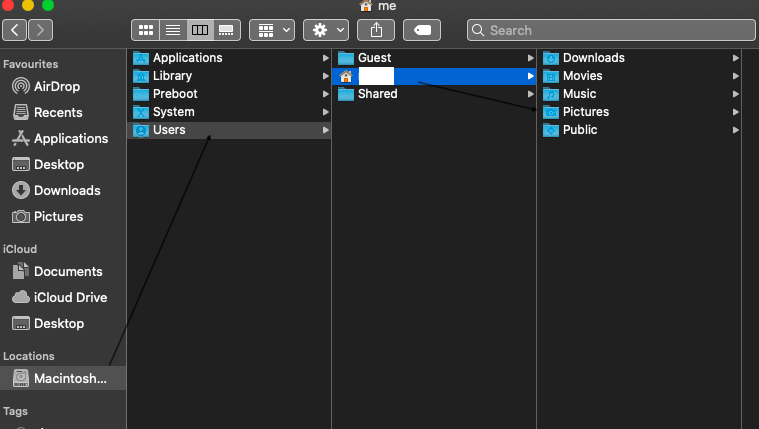Select Macintosh HD under Locations
This screenshot has width=759, height=429.
tap(63, 378)
